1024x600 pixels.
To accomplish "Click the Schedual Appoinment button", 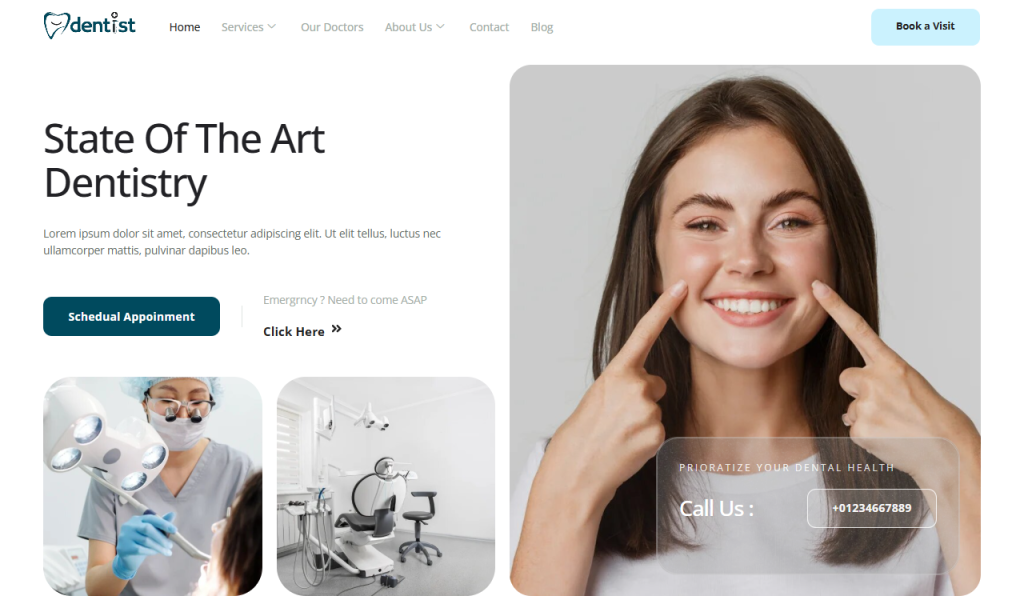I will [x=131, y=317].
